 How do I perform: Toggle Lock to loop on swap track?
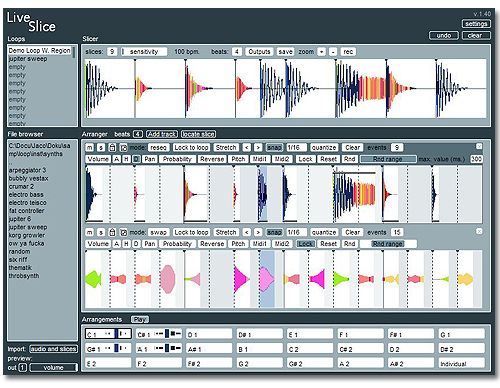pyautogui.click(x=191, y=232)
